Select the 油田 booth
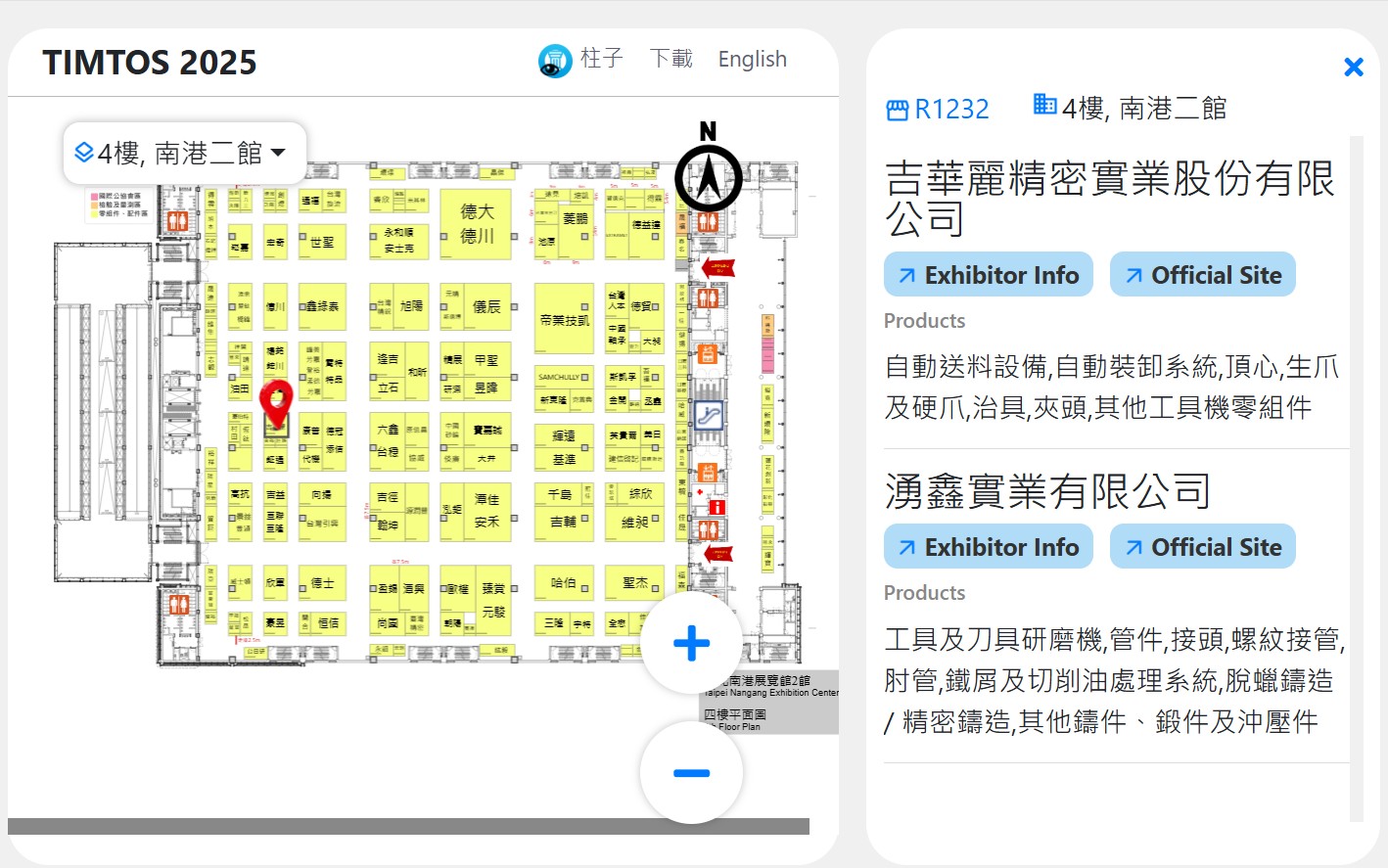Viewport: 1388px width, 868px height. pyautogui.click(x=240, y=389)
